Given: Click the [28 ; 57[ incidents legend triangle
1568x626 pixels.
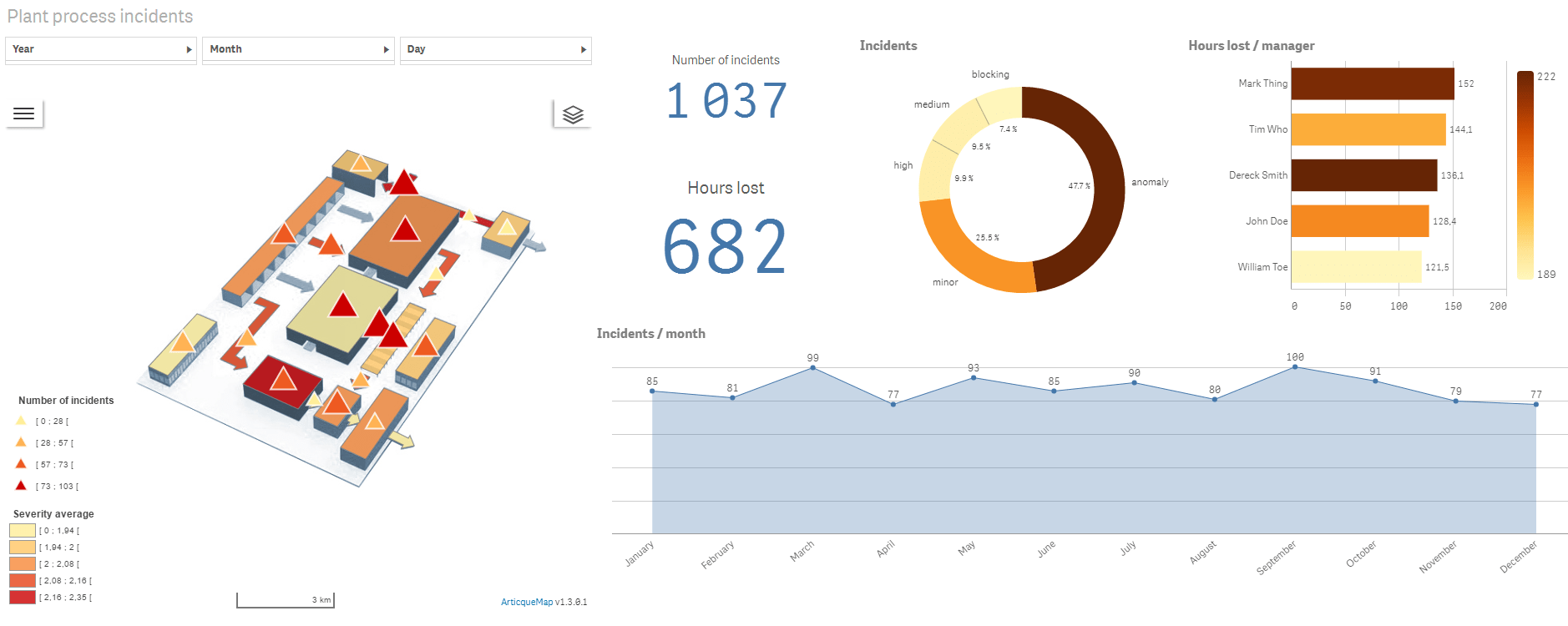Looking at the screenshot, I should (x=21, y=442).
